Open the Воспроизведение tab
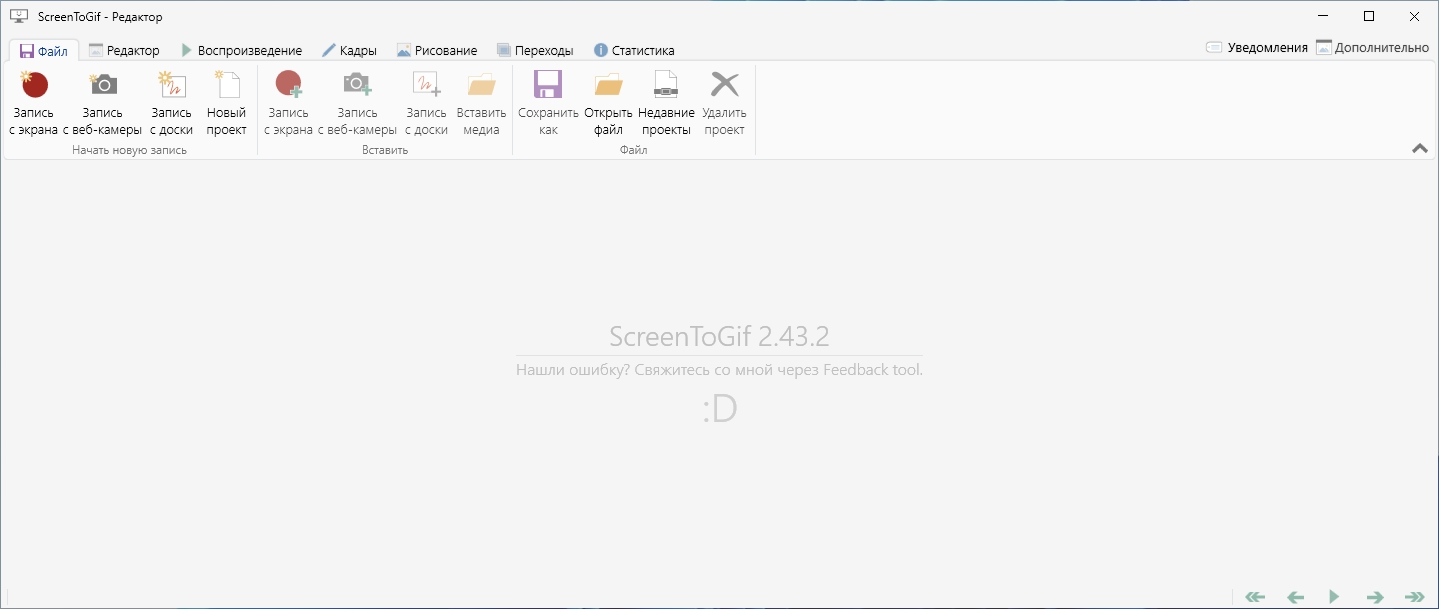Image resolution: width=1439 pixels, height=609 pixels. (x=241, y=50)
